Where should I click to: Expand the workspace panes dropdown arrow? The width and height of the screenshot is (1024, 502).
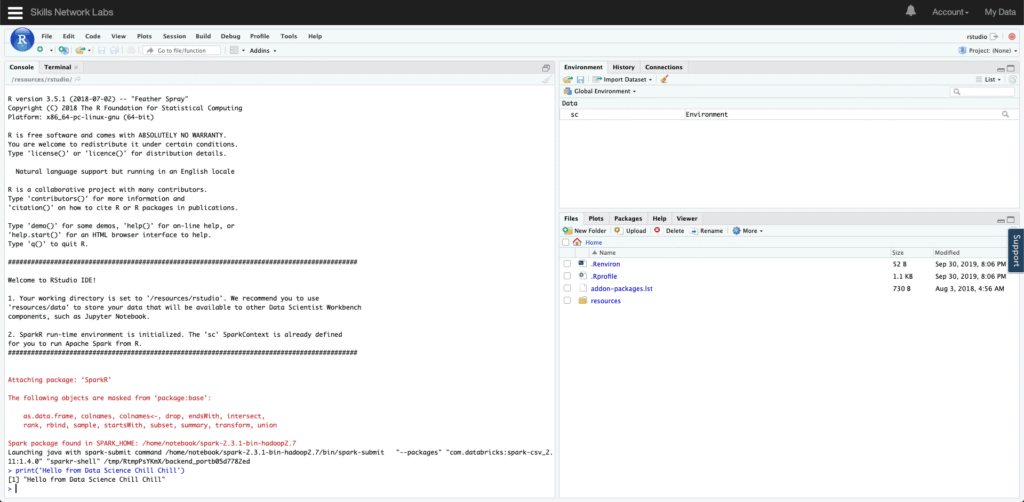243,50
